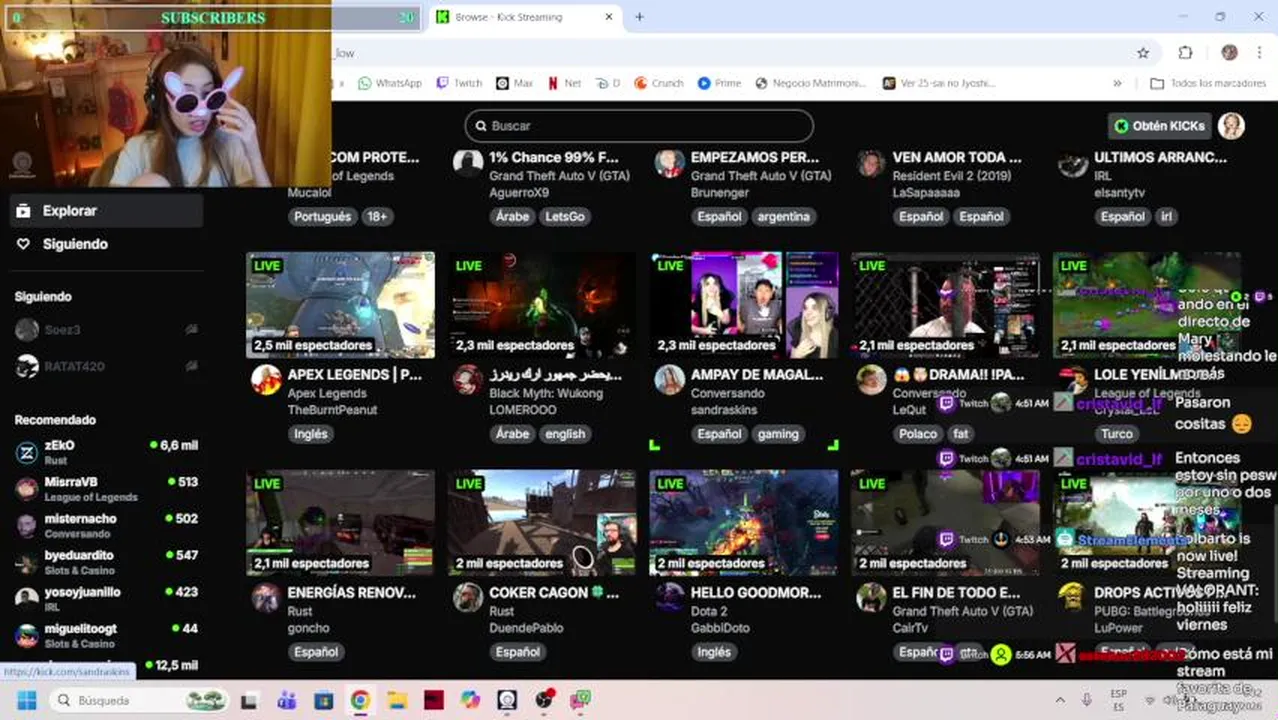Click sandraskins channel avatar
This screenshot has height=720, width=1278.
click(669, 380)
